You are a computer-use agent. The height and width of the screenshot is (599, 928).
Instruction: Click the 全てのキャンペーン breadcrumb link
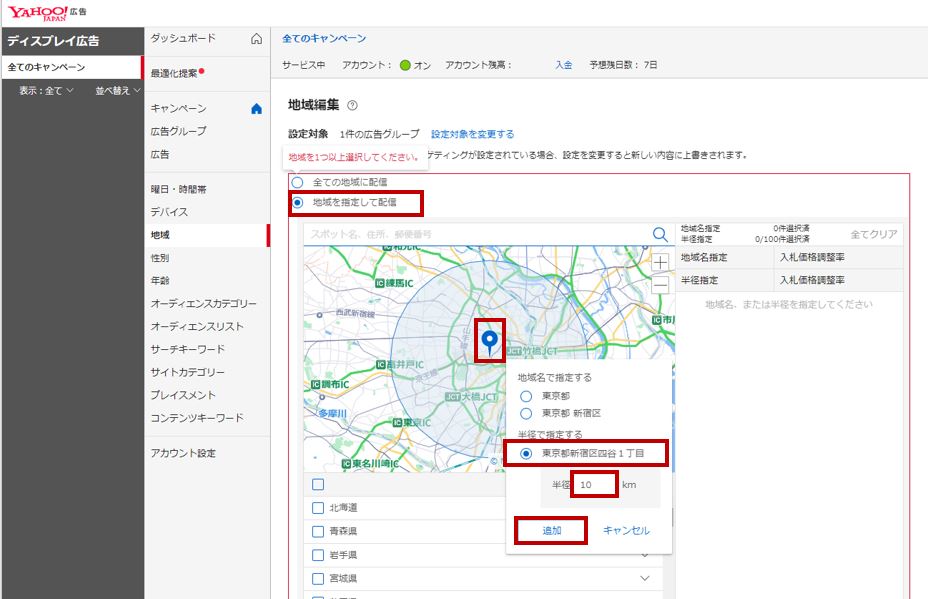pos(324,38)
